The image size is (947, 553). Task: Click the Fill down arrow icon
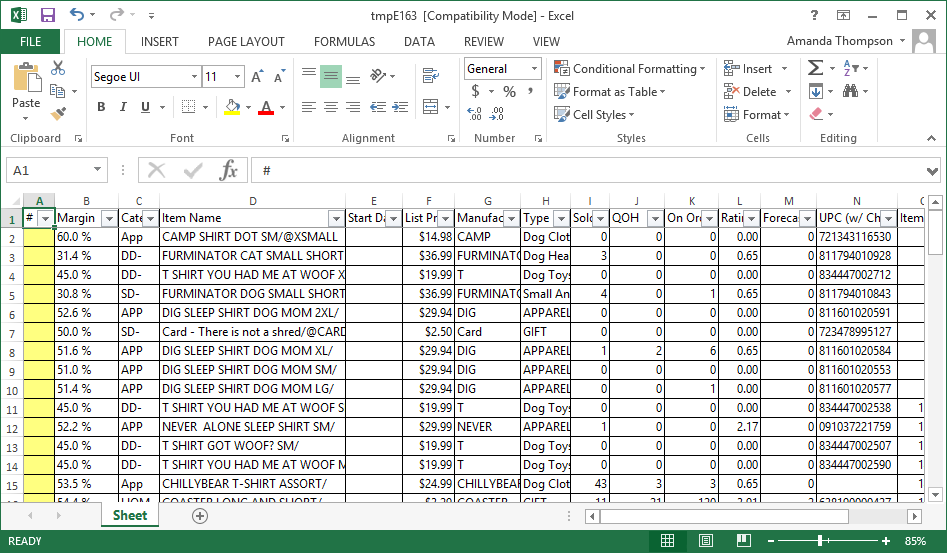click(x=815, y=91)
